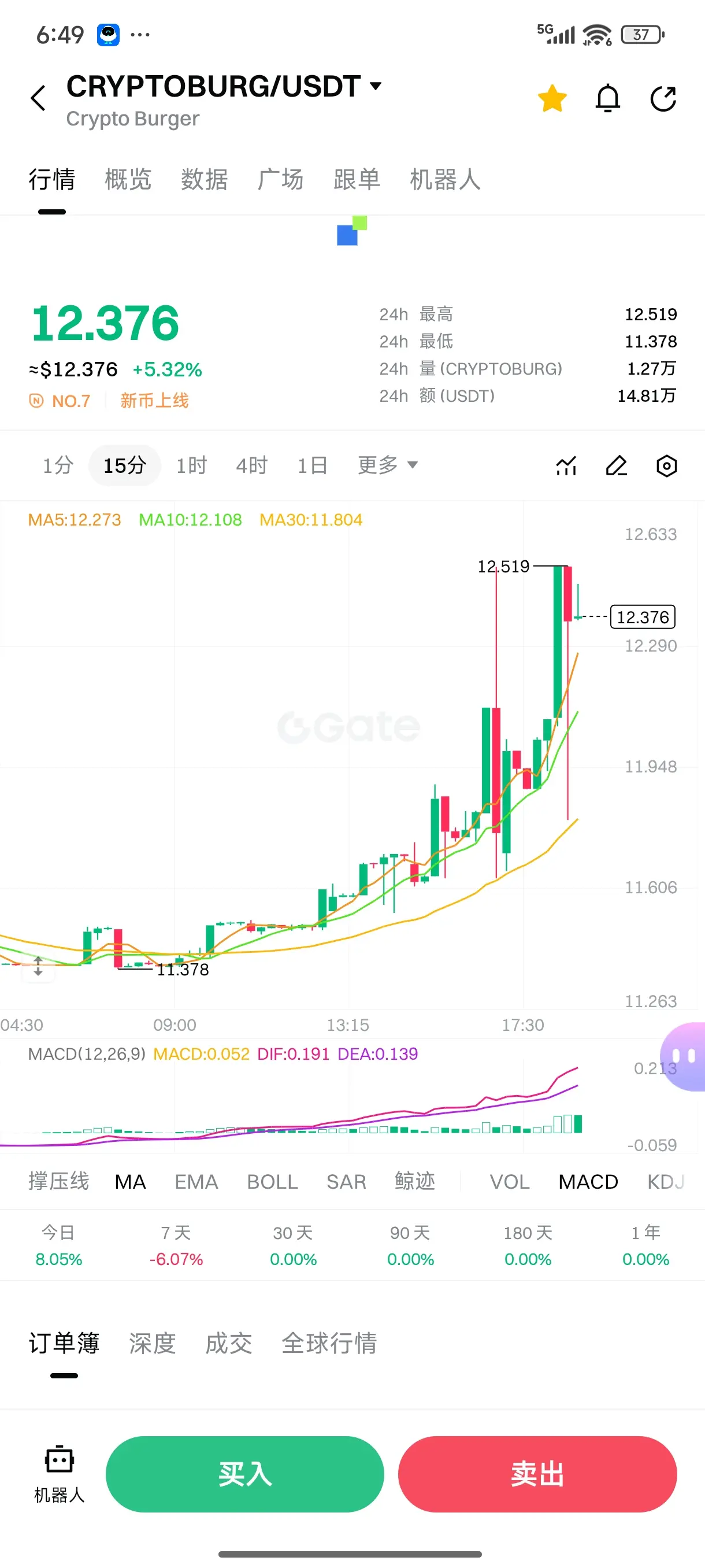Toggle the MA indicator

[x=130, y=1181]
